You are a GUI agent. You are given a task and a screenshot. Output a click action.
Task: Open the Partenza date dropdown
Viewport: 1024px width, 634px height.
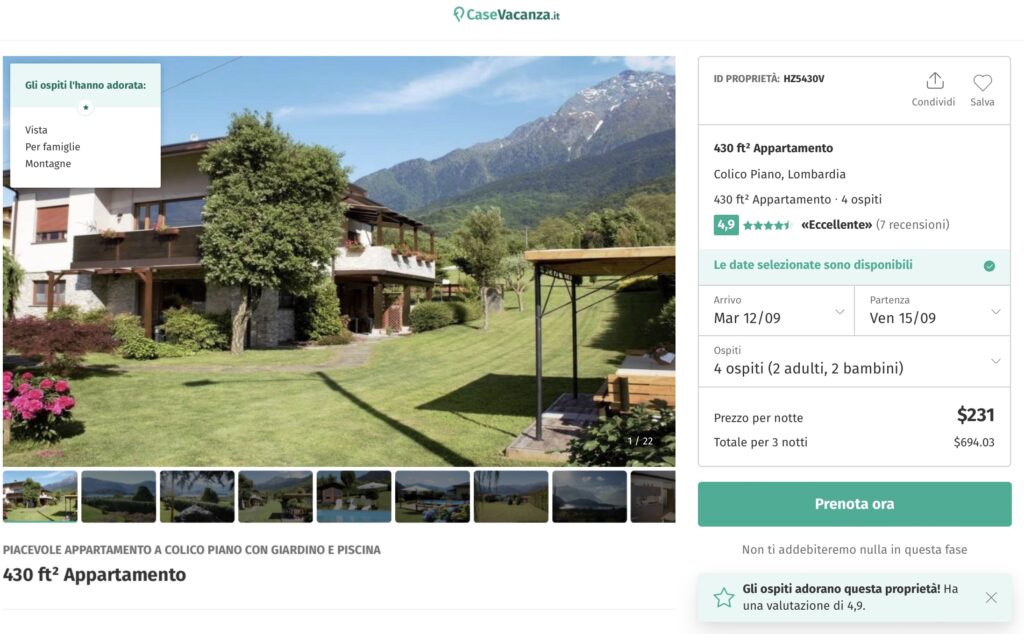click(x=933, y=311)
